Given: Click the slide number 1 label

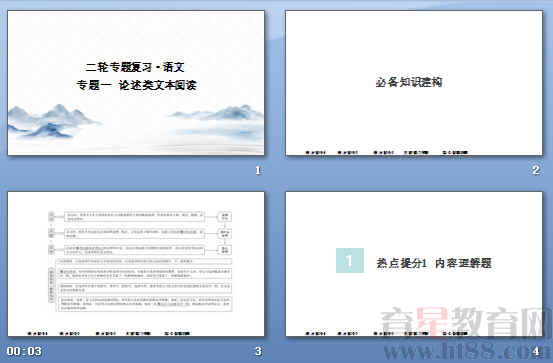Looking at the screenshot, I should point(258,170).
